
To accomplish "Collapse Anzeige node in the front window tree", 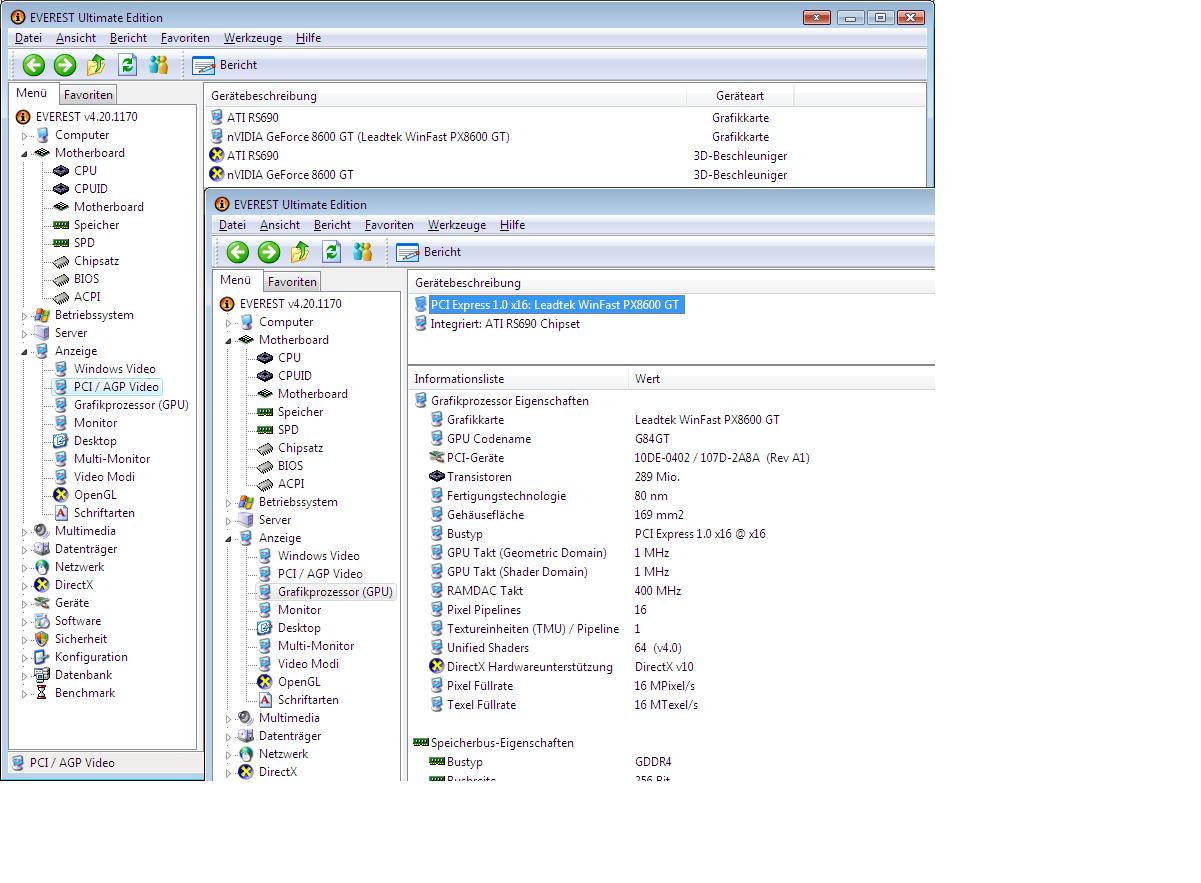I will (x=229, y=538).
